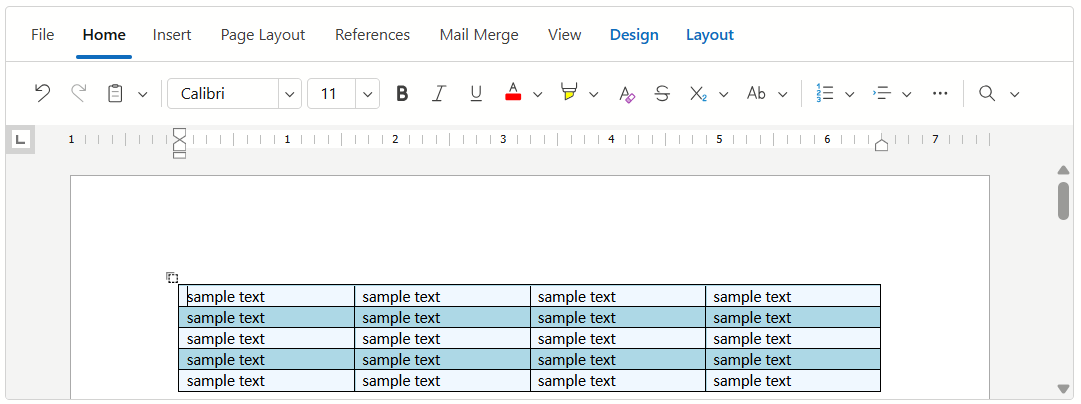Click the tab selector at ruler's left
Image resolution: width=1081 pixels, height=404 pixels.
point(20,139)
